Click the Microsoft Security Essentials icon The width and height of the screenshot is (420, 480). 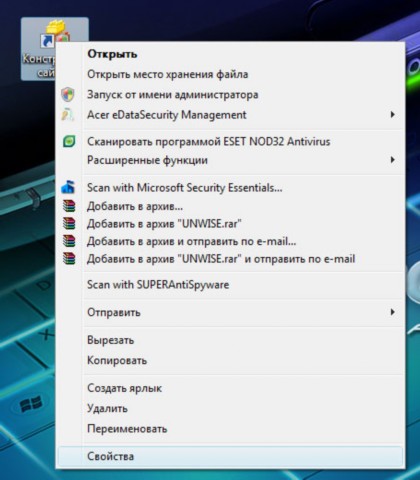coord(68,188)
